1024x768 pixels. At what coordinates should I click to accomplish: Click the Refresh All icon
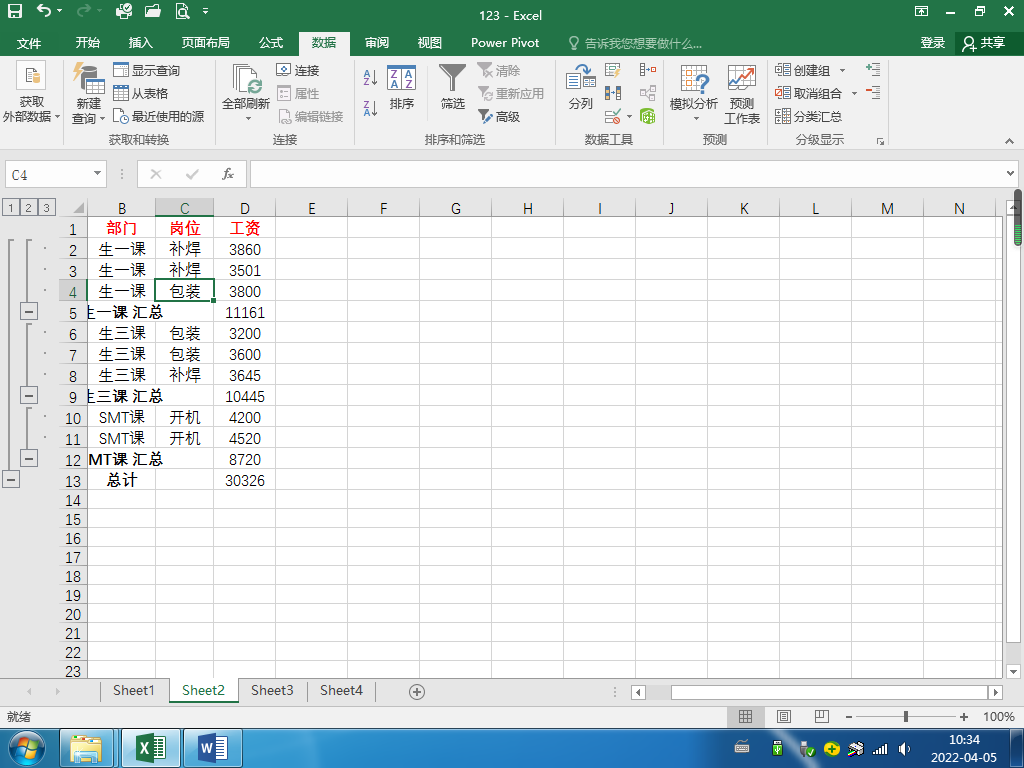point(246,78)
